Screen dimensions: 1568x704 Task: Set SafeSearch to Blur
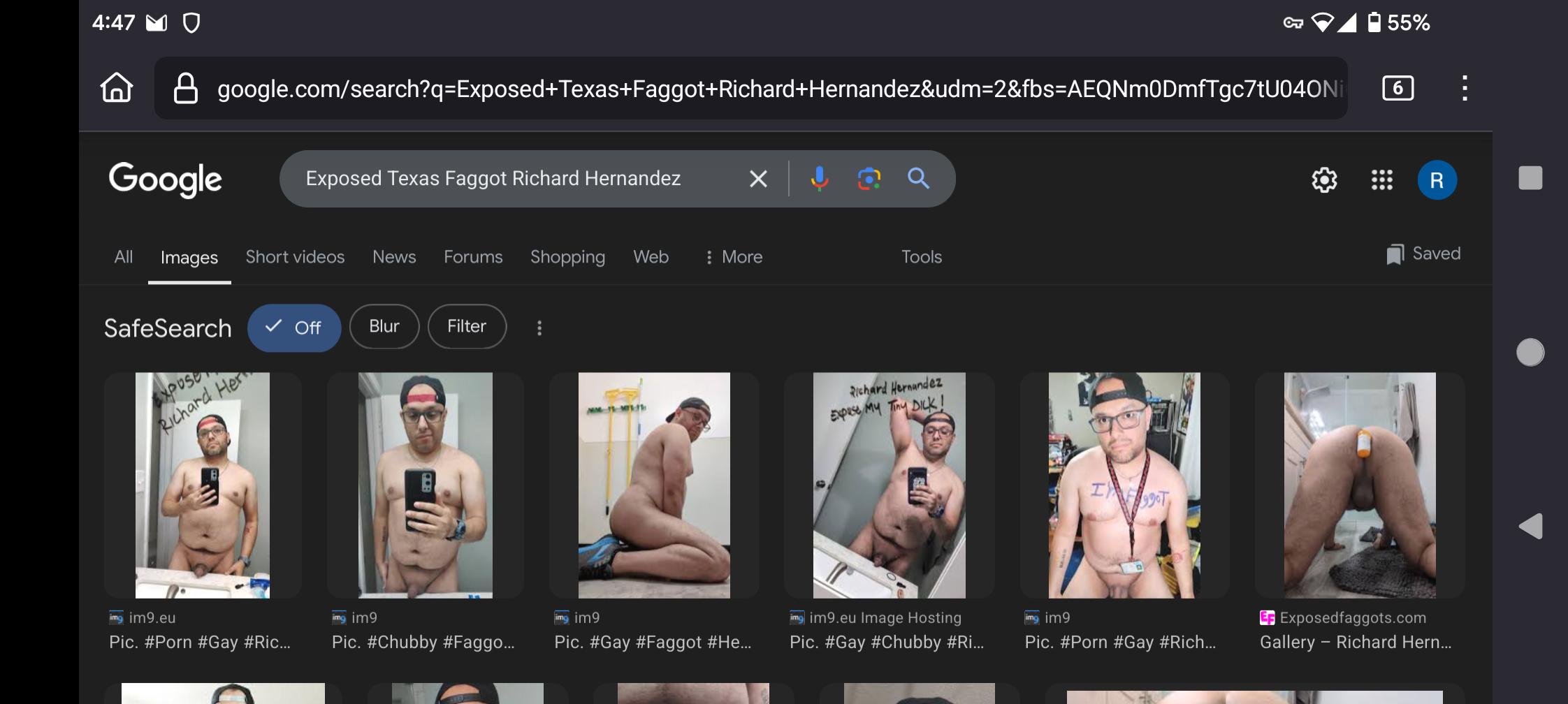click(384, 326)
